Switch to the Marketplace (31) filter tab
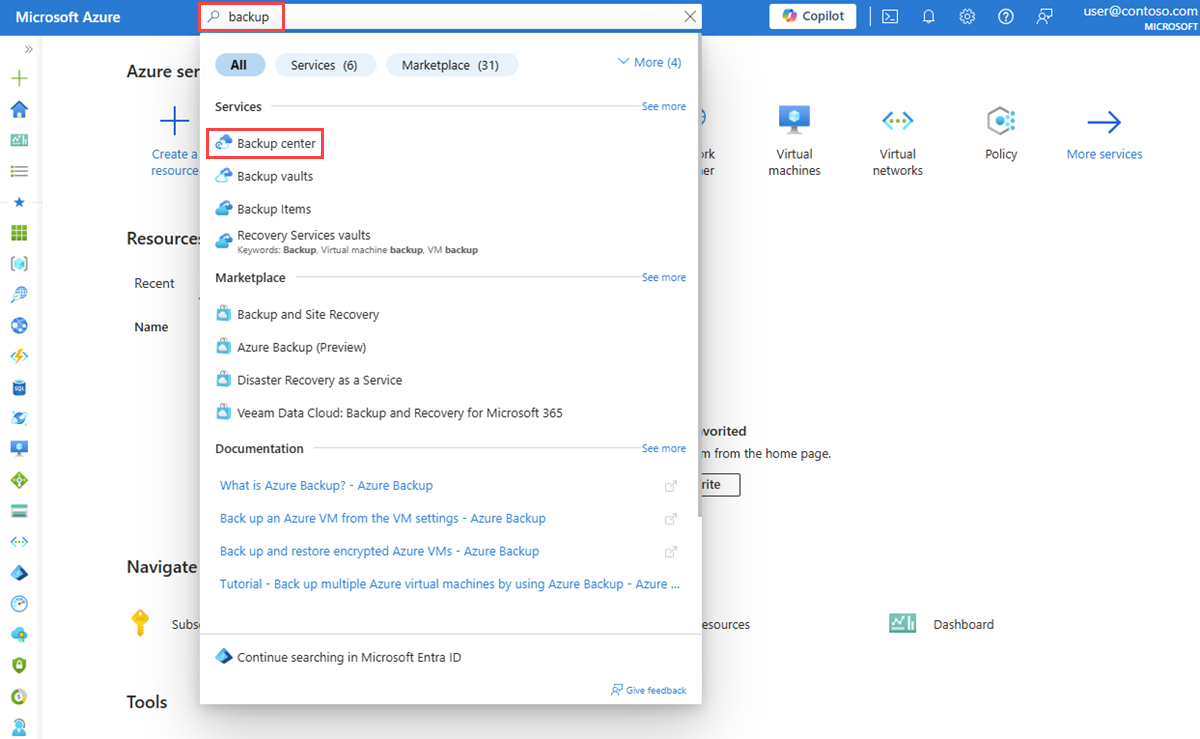Screen dimensions: 1200x739 (451, 64)
